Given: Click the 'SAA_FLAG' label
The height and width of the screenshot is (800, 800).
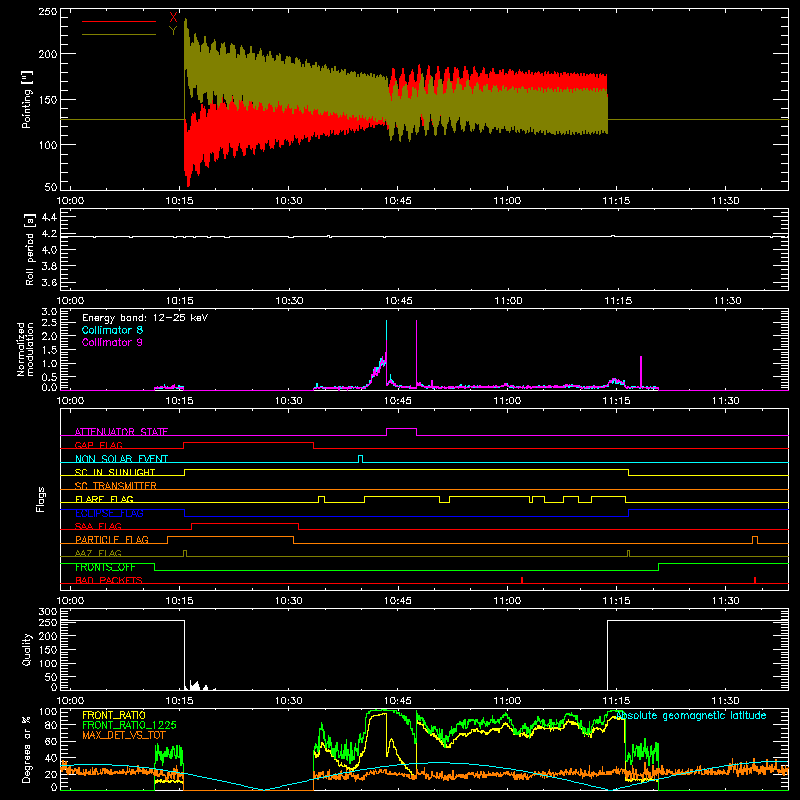Looking at the screenshot, I should [x=98, y=527].
